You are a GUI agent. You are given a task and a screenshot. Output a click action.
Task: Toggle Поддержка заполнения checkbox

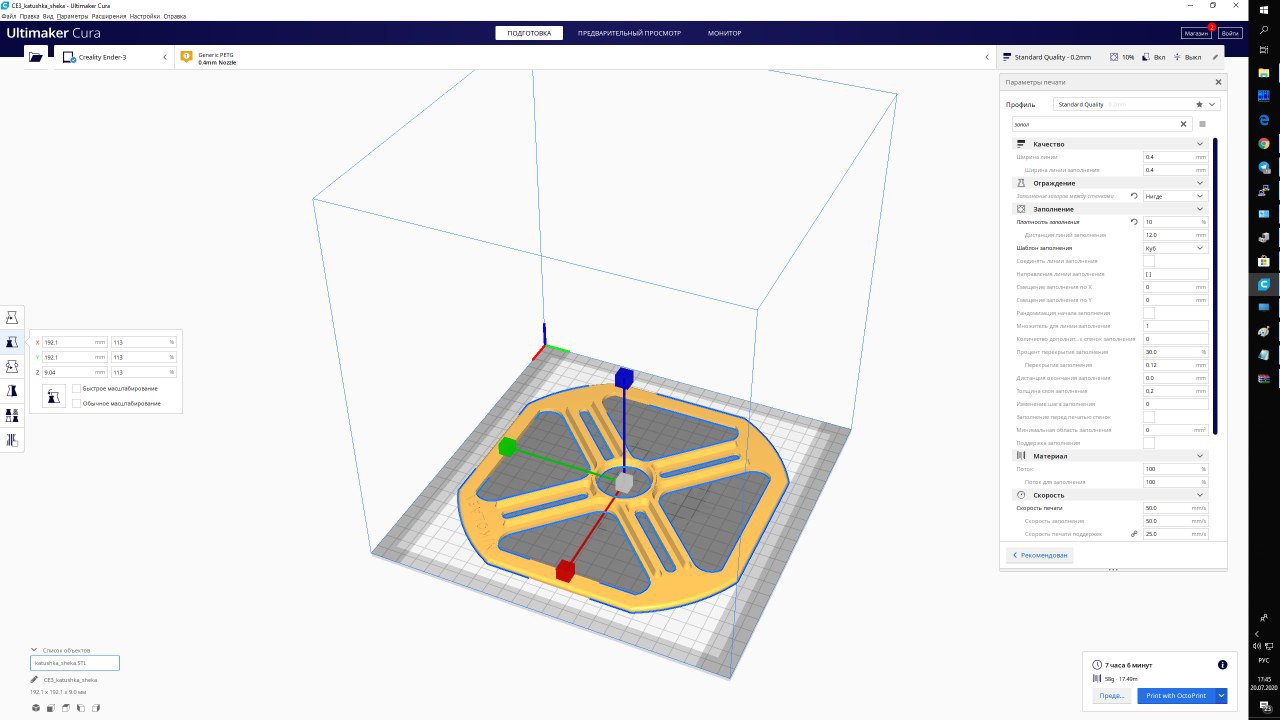pos(1149,443)
